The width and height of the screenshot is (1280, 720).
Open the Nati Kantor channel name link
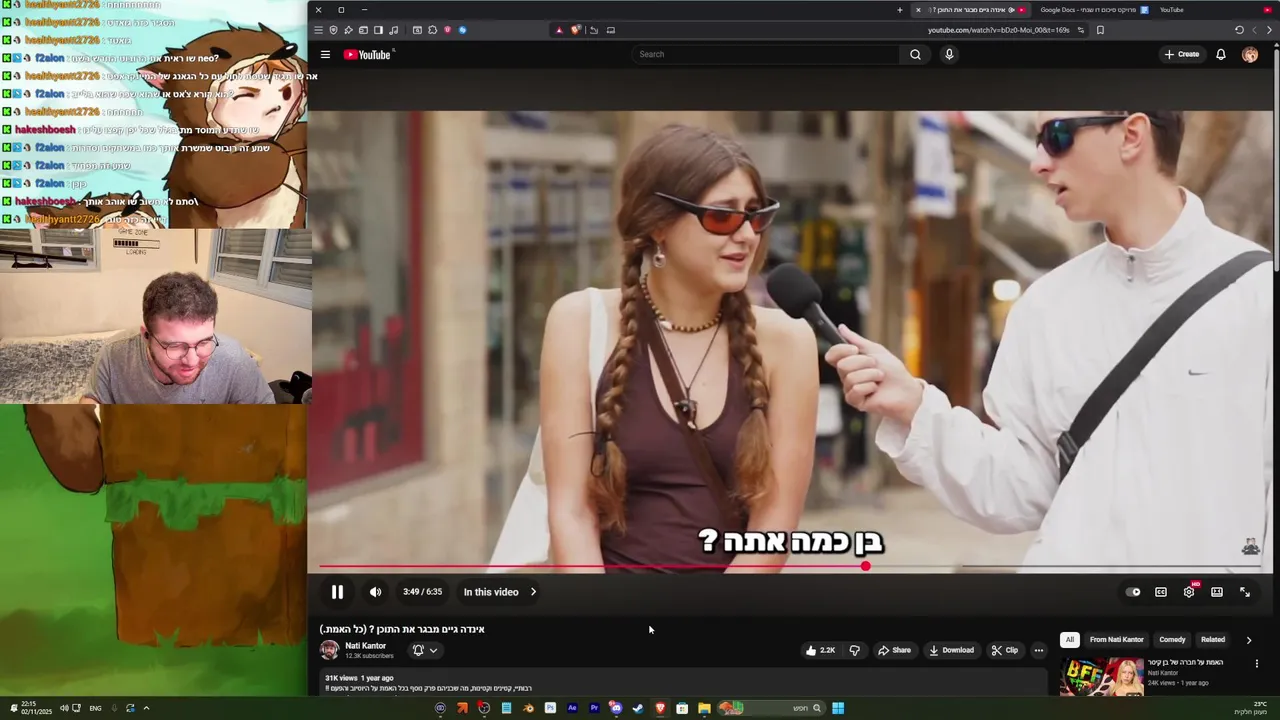click(x=366, y=646)
